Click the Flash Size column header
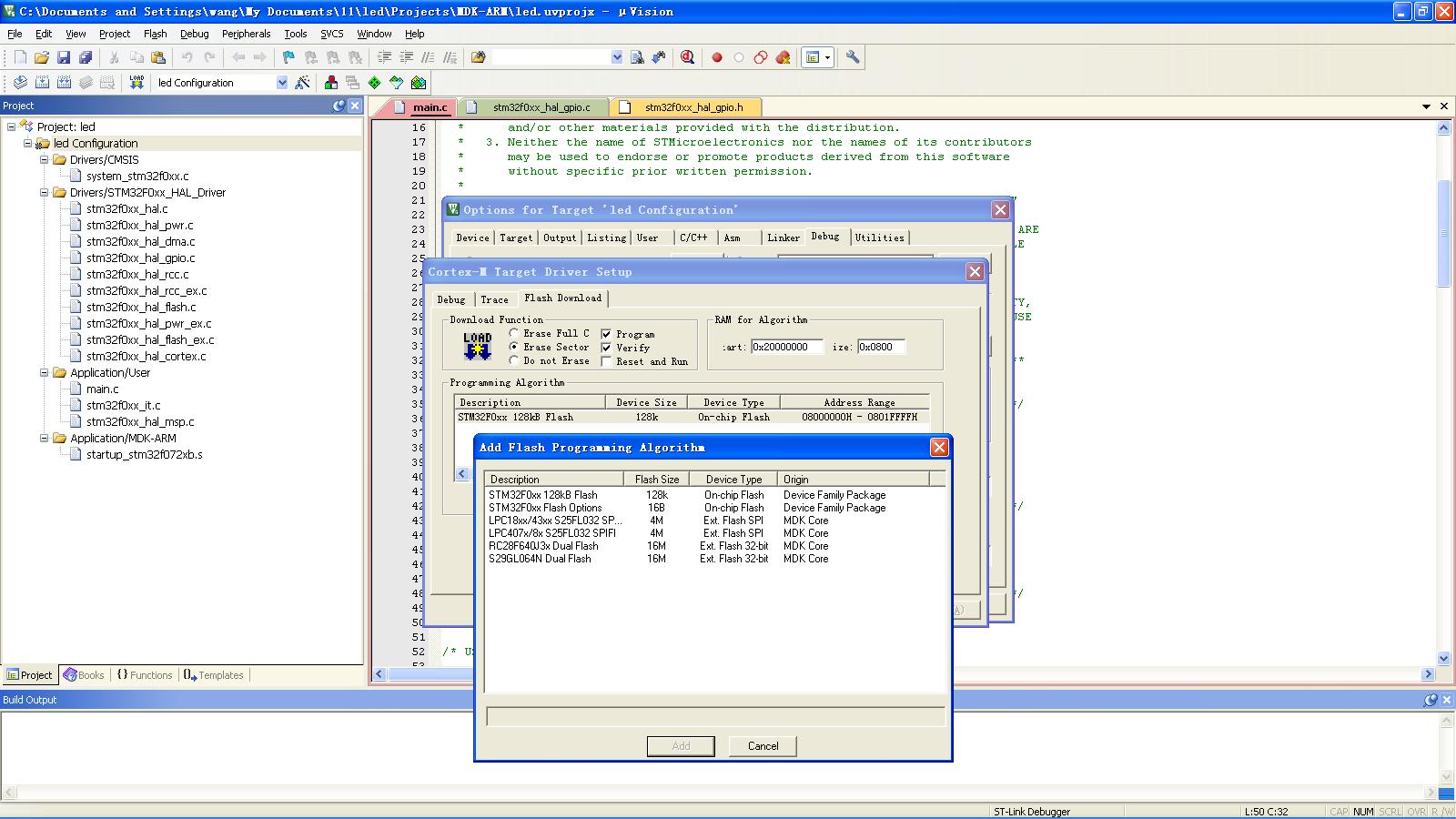The image size is (1456, 819). tap(657, 480)
